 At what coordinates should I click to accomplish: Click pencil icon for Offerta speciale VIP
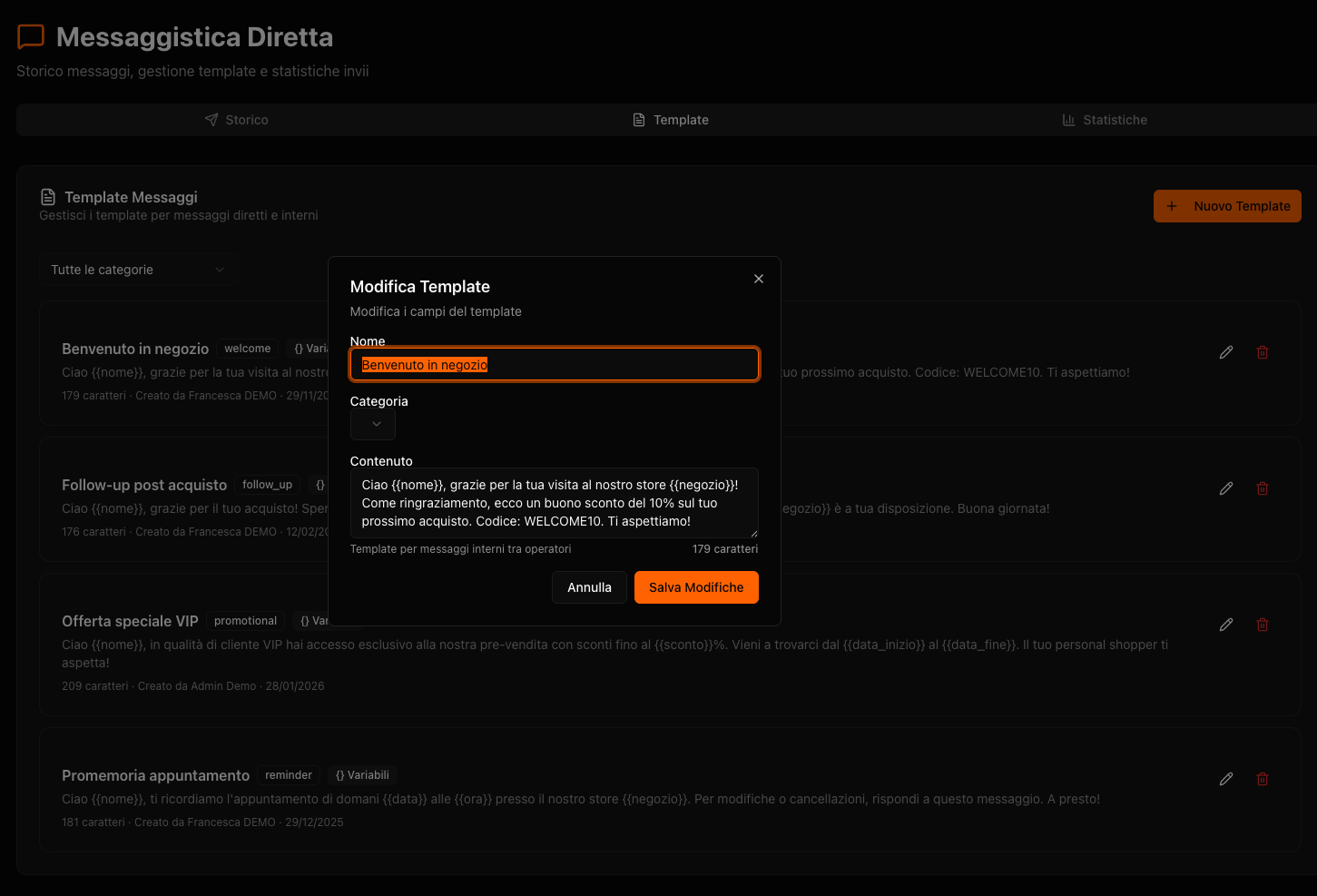click(1226, 625)
